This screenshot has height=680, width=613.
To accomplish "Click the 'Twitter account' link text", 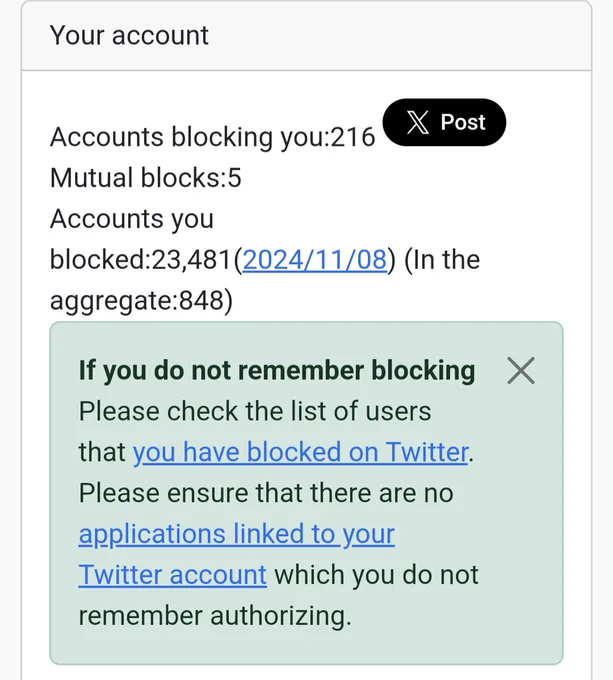I will point(173,575).
